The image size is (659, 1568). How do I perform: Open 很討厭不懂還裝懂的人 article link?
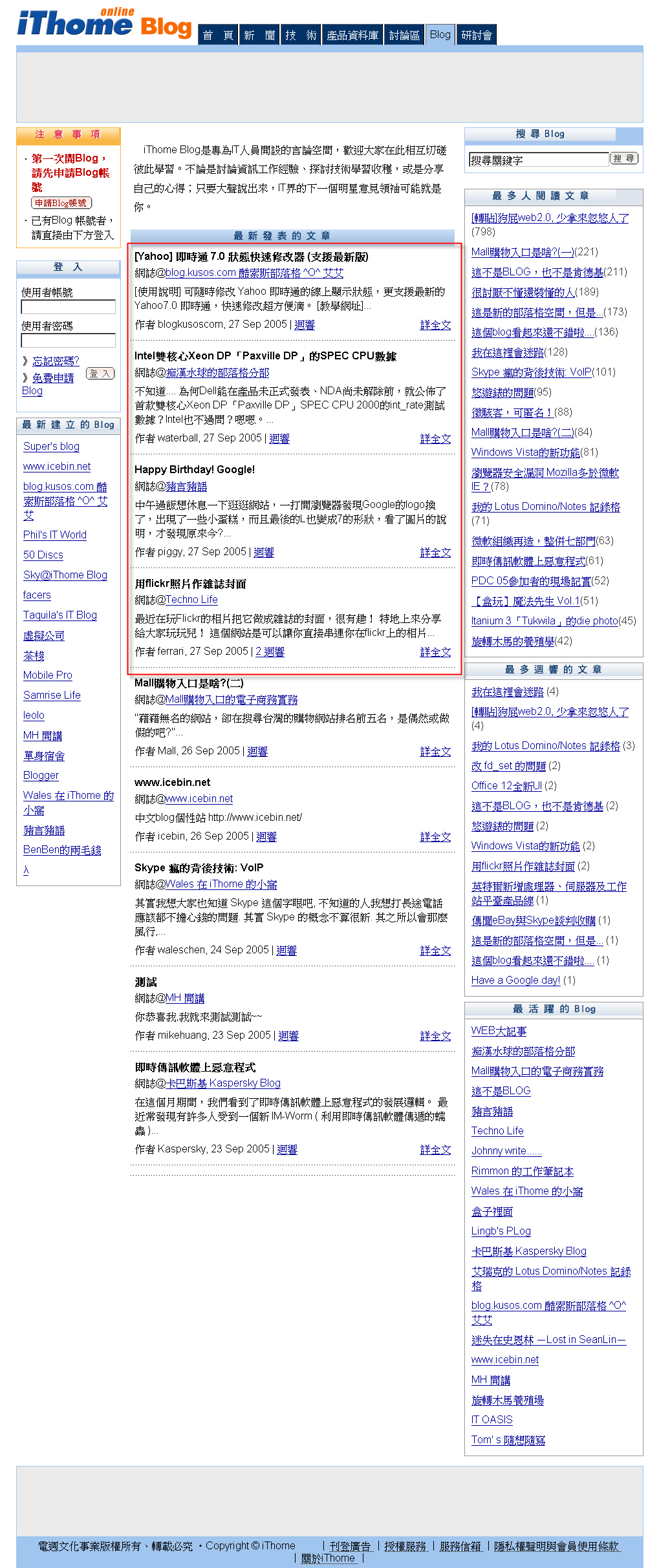(523, 291)
